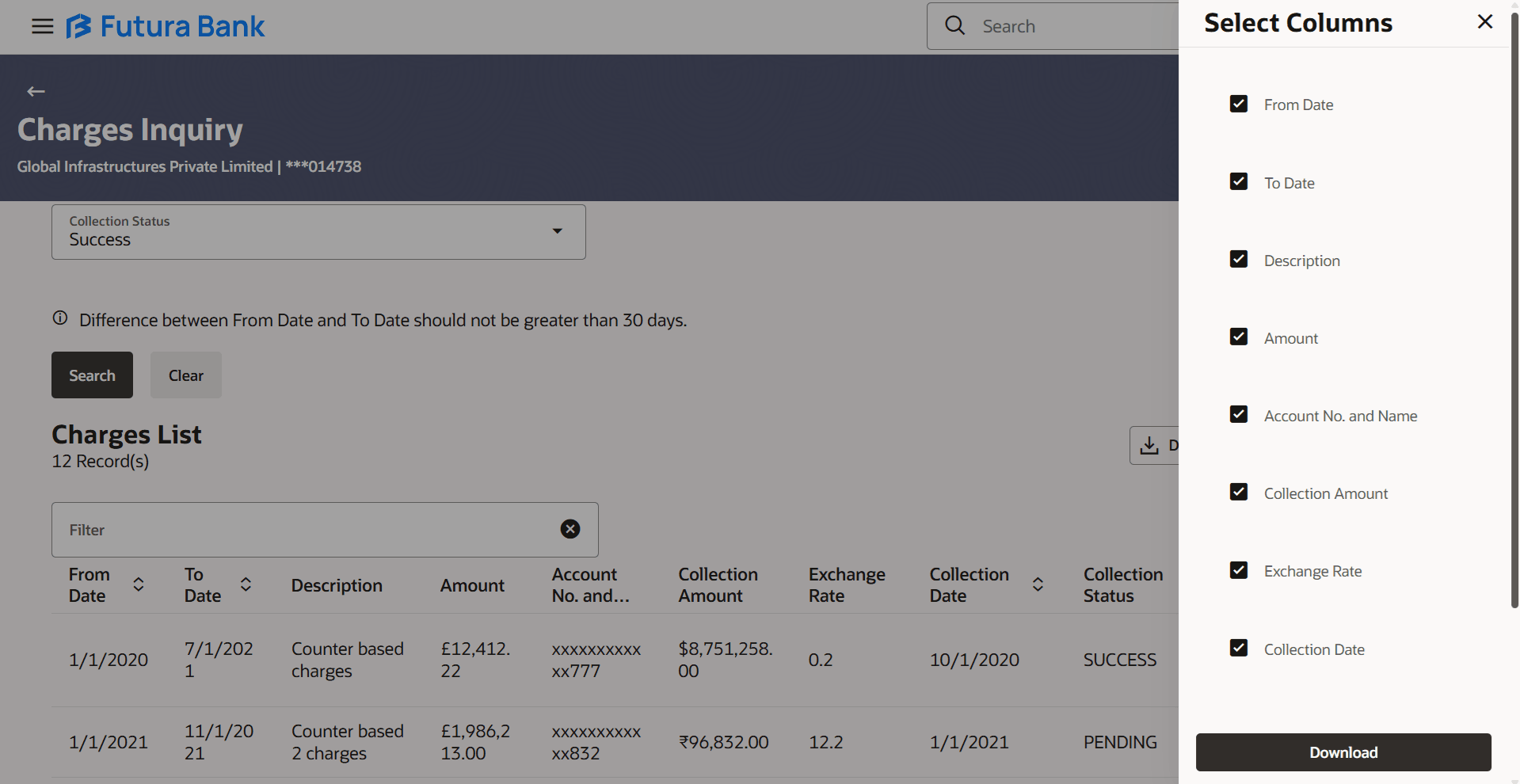Click the PENDING status cell
This screenshot has height=784, width=1520.
coord(1120,742)
